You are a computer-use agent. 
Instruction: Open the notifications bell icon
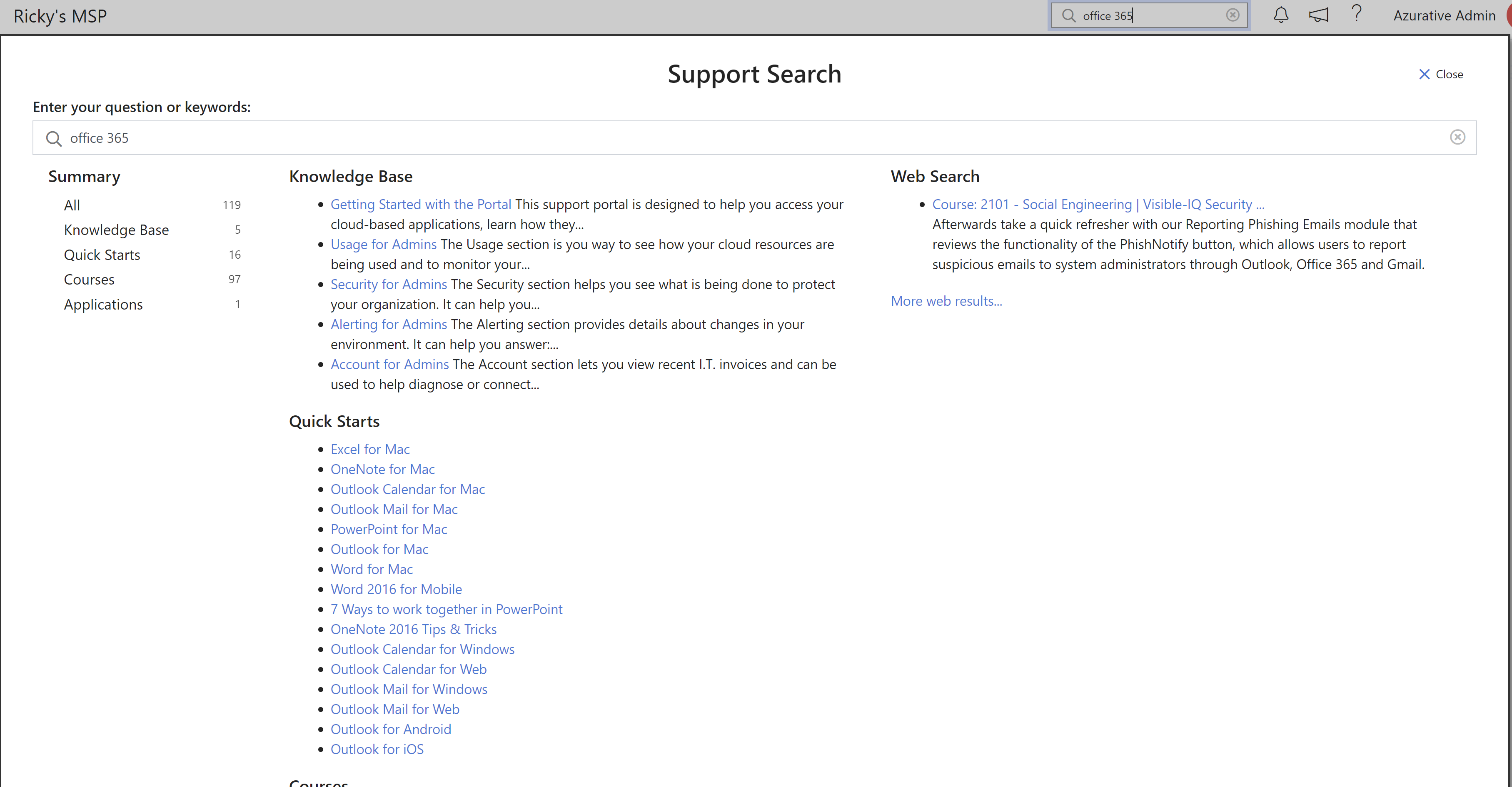pos(1281,15)
